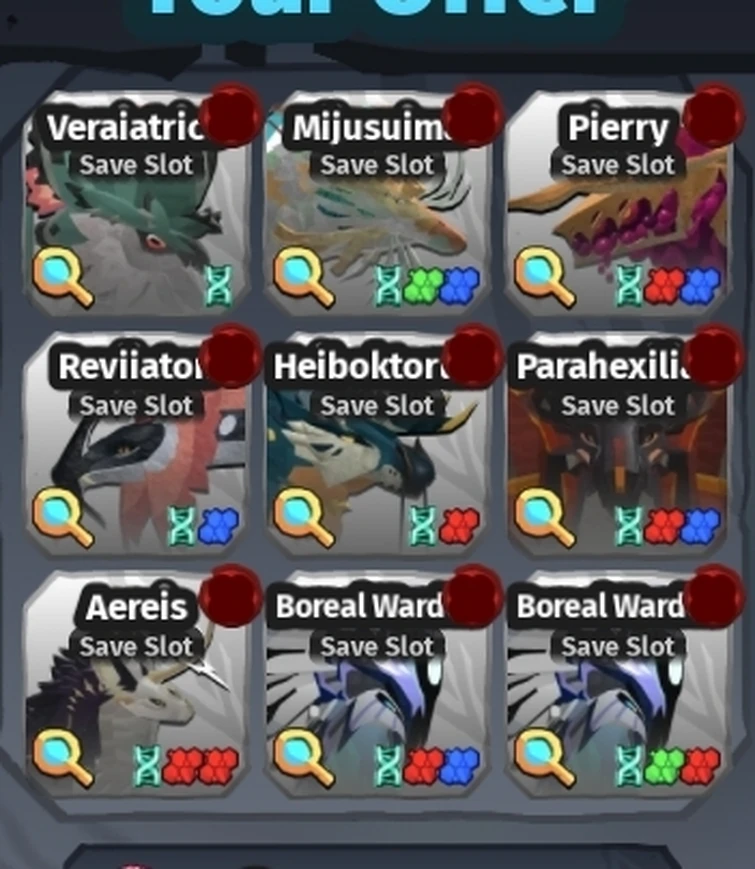This screenshot has width=755, height=869.
Task: Inspect Aereis using its magnifying glass
Action: (63, 758)
